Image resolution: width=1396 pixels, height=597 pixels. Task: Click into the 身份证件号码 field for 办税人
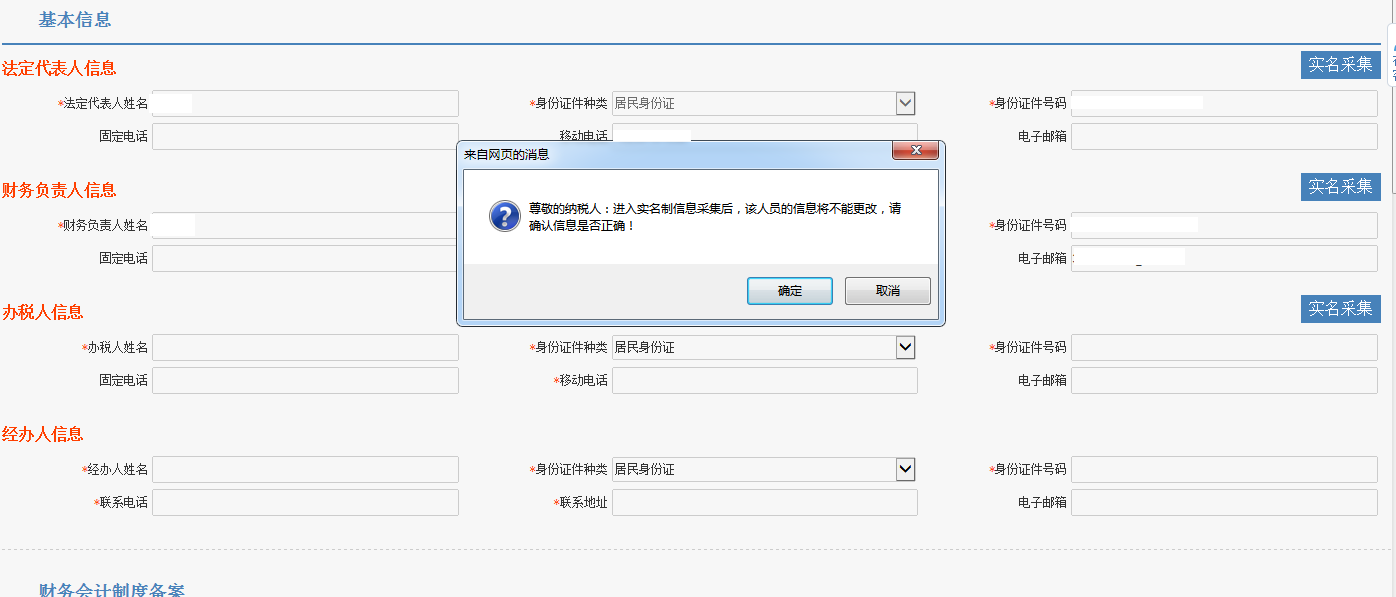(x=1223, y=347)
